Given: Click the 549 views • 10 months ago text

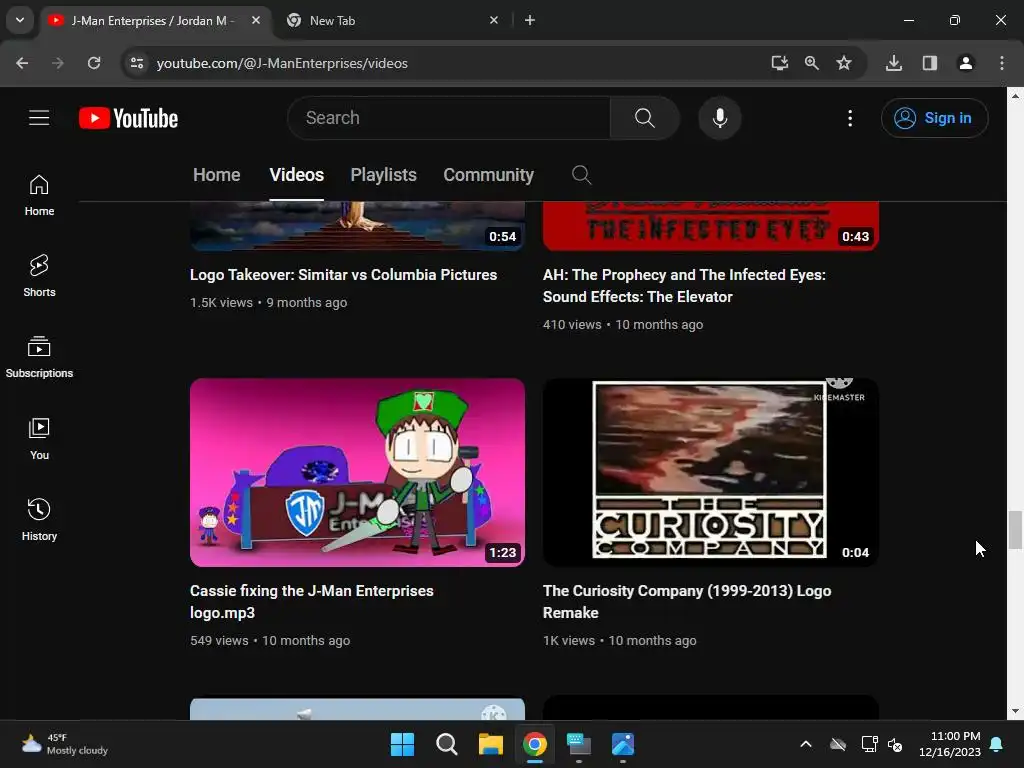Looking at the screenshot, I should pos(270,641).
